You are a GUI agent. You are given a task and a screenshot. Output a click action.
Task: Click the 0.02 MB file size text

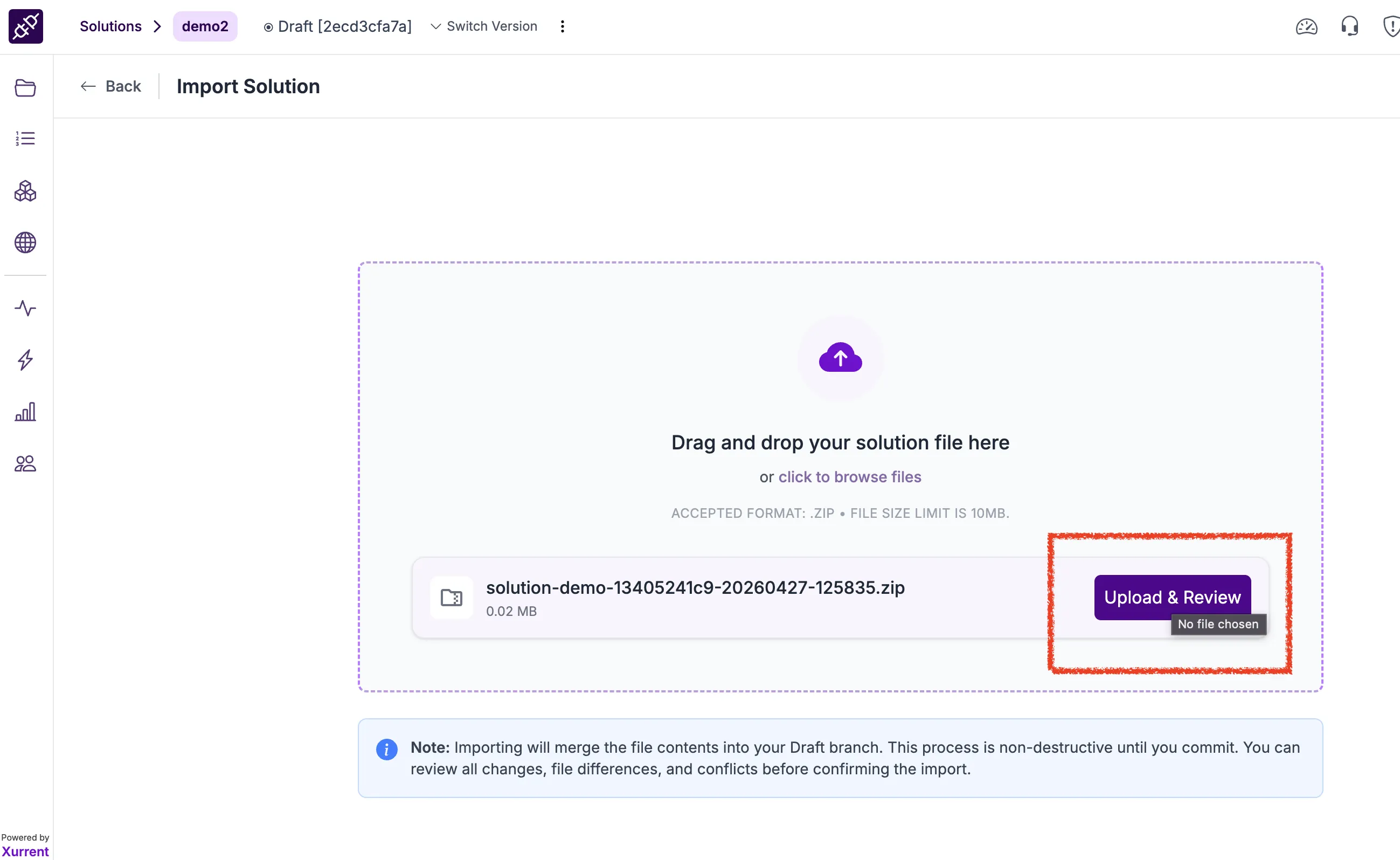click(x=511, y=611)
